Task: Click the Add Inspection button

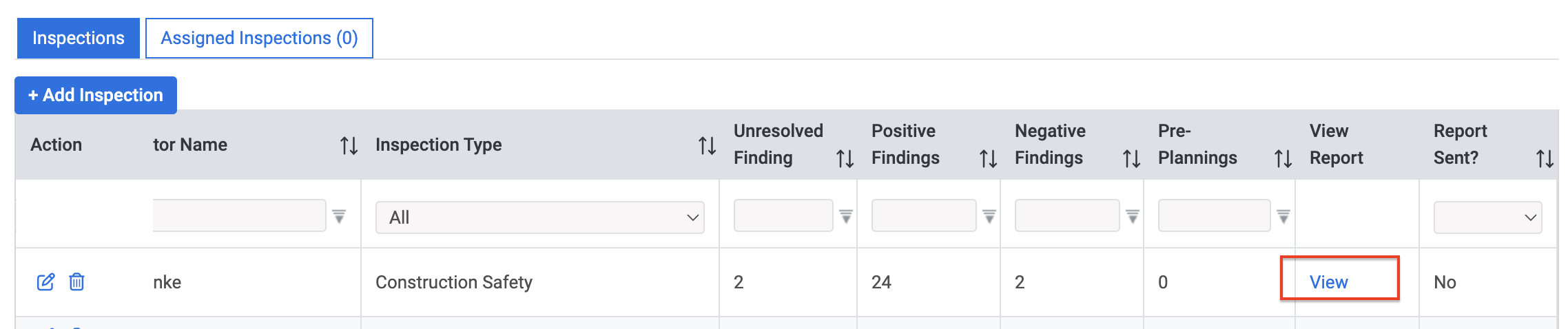Action: pyautogui.click(x=96, y=95)
